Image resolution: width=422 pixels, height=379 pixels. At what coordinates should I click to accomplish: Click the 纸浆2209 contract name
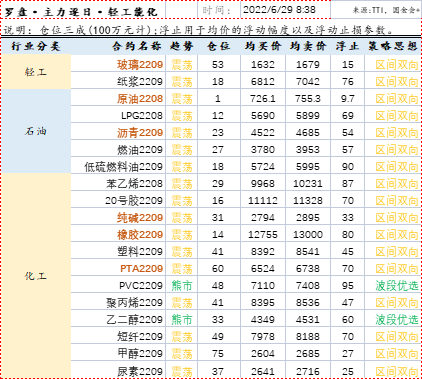[x=140, y=82]
